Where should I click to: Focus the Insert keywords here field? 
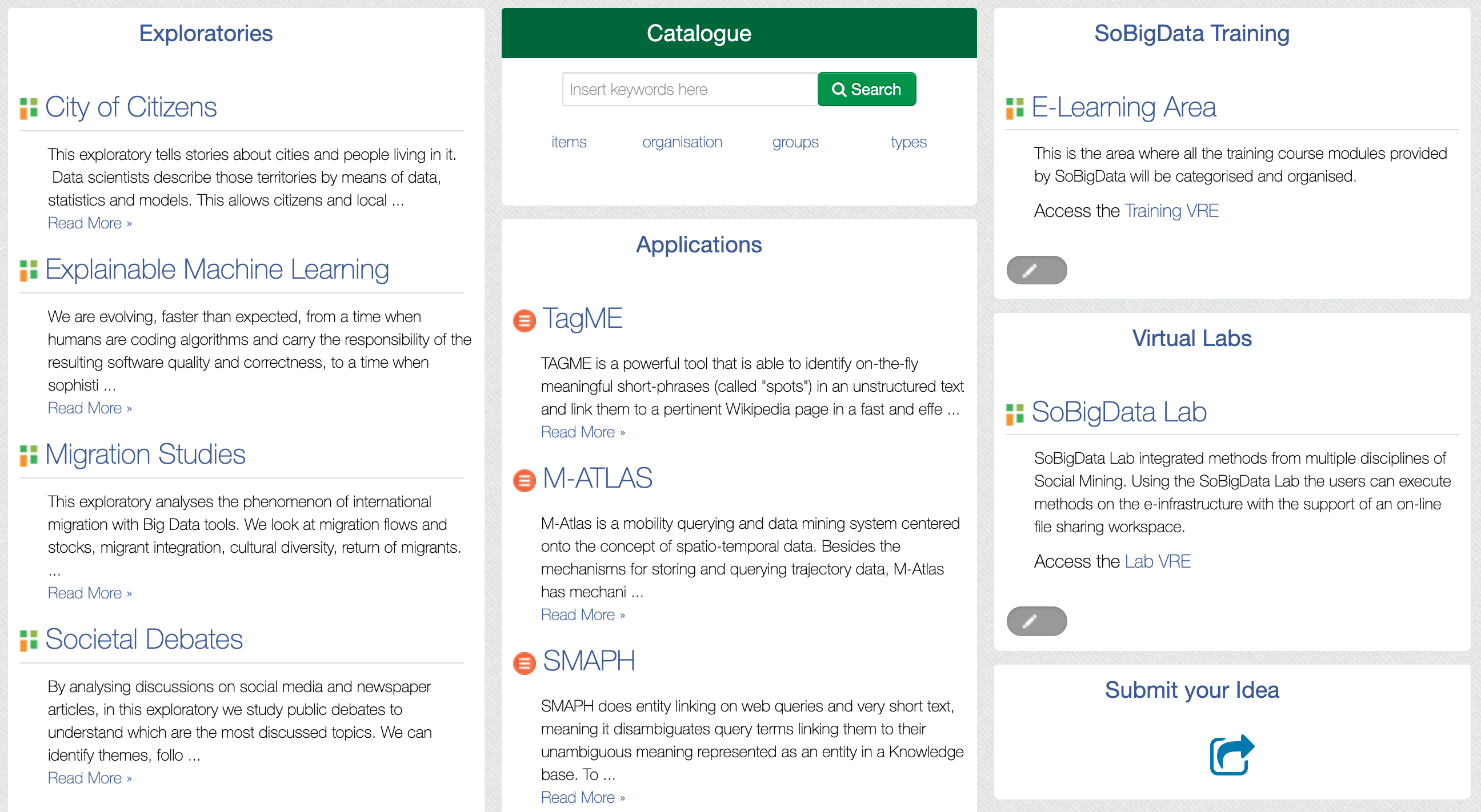click(689, 90)
